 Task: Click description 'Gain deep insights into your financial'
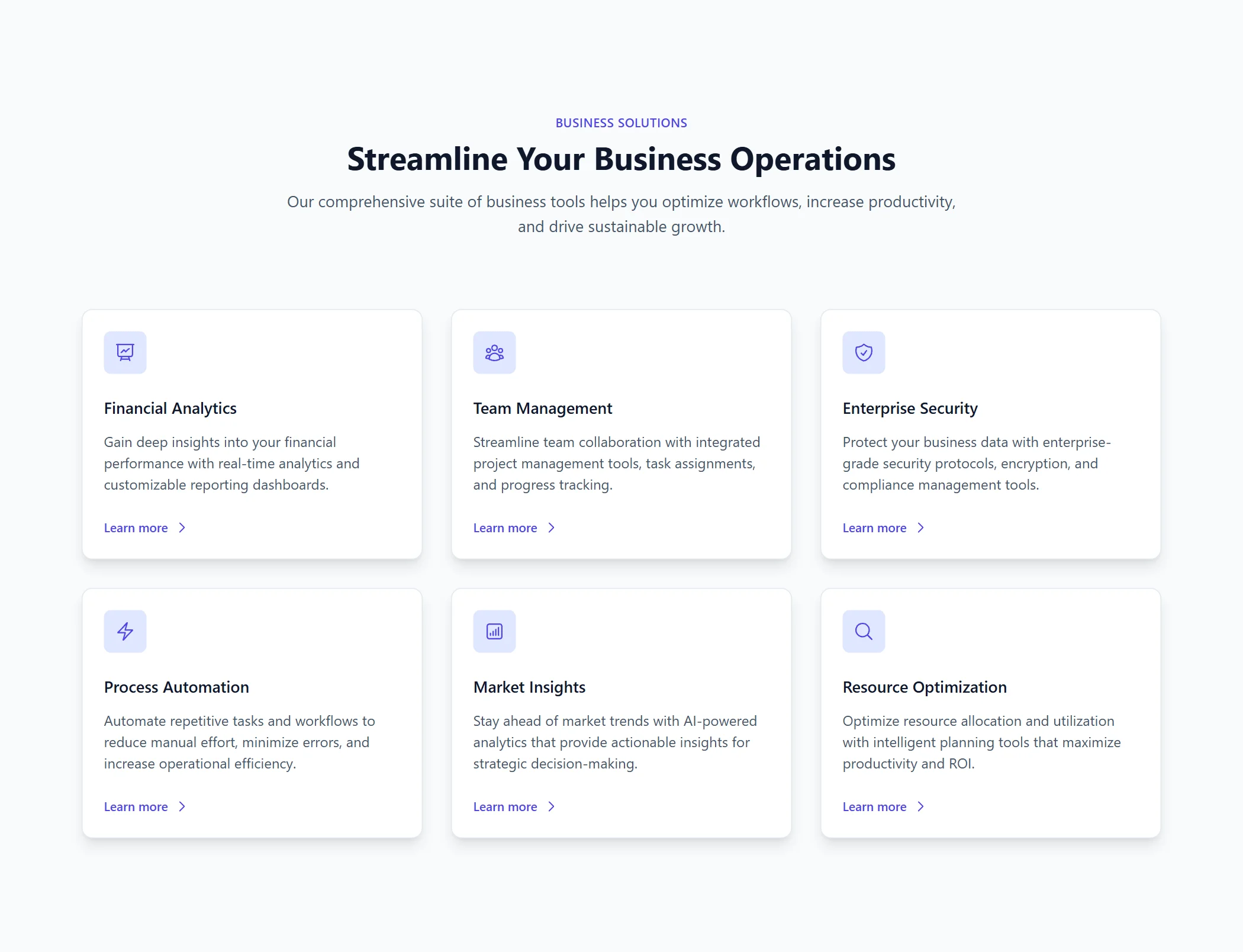pyautogui.click(x=232, y=464)
